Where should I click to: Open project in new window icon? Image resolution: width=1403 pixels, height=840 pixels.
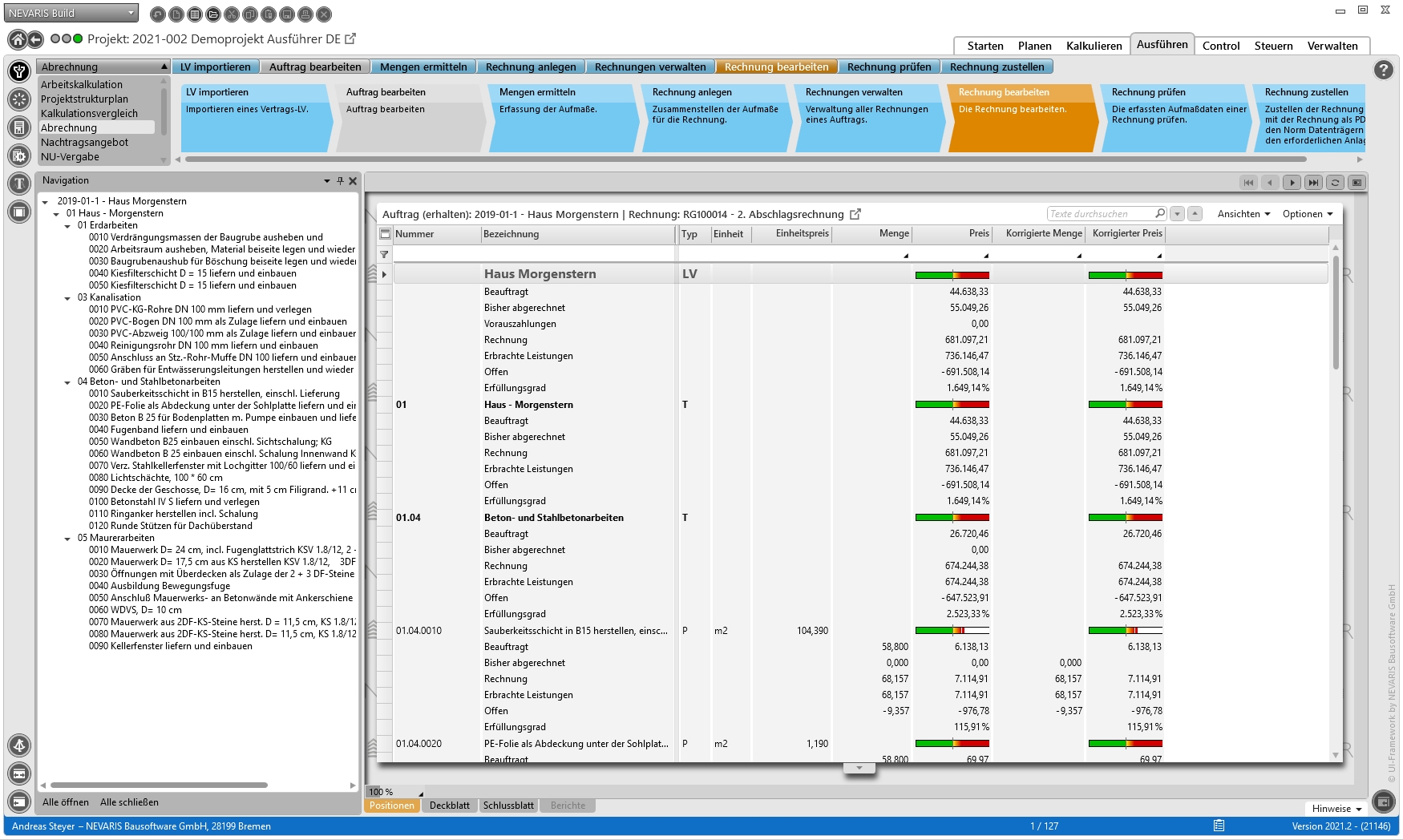click(x=350, y=38)
